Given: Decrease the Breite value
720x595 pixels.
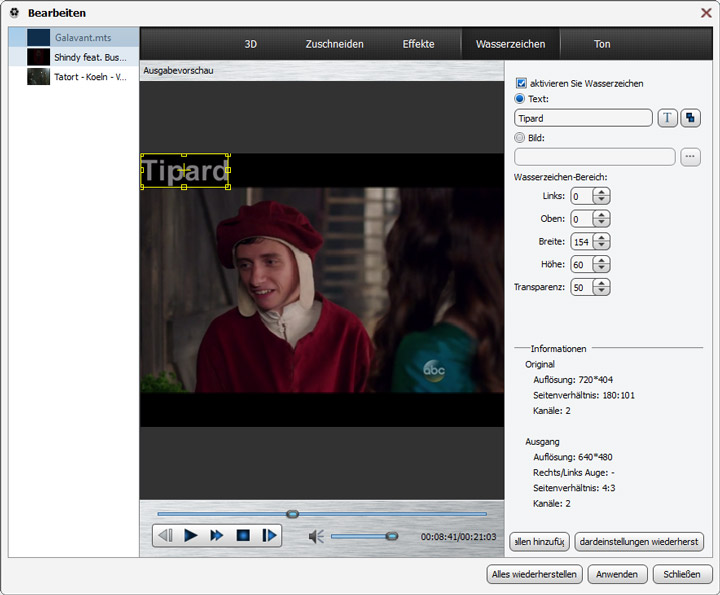Looking at the screenshot, I should pos(601,246).
